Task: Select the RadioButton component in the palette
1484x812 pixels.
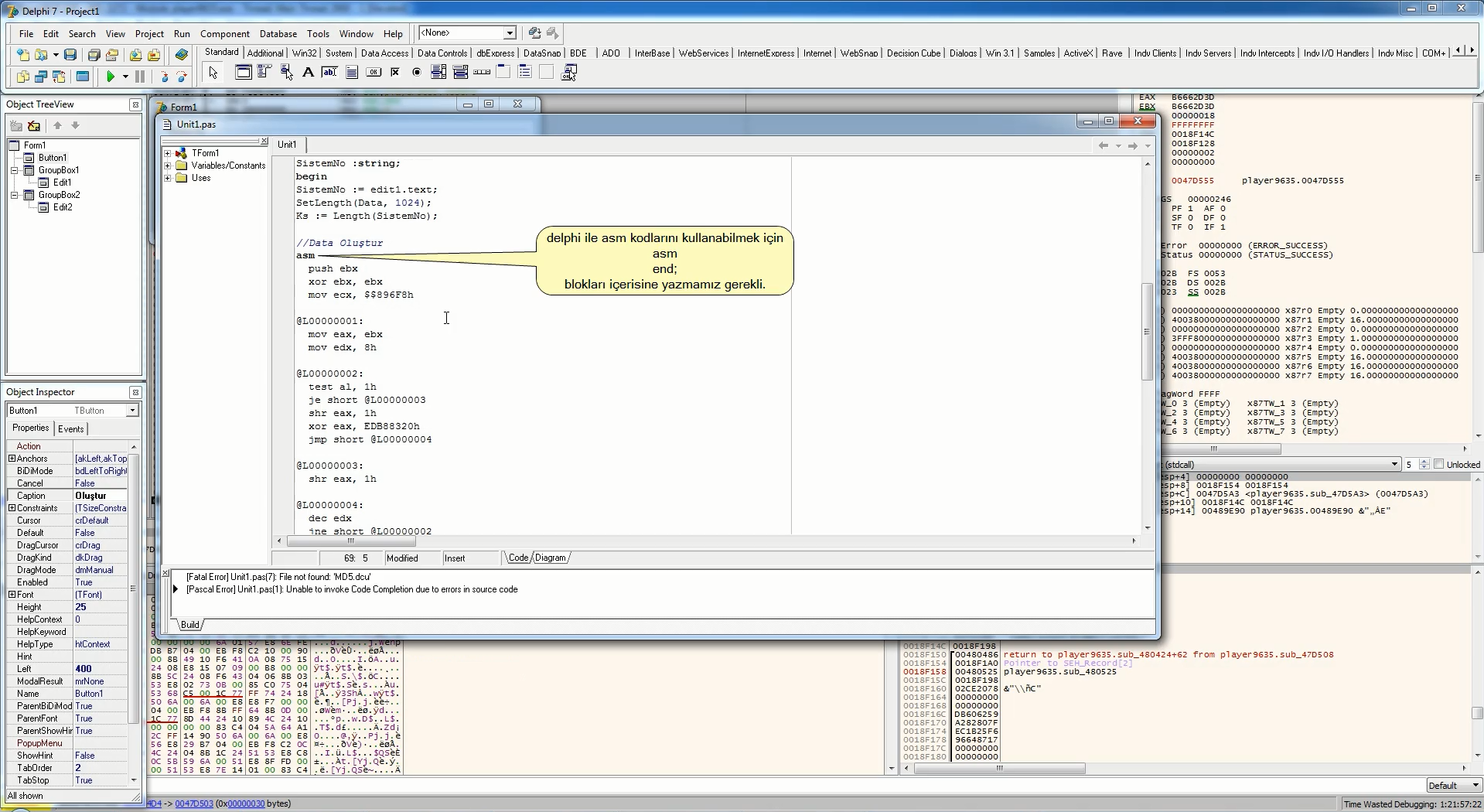Action: (x=417, y=73)
